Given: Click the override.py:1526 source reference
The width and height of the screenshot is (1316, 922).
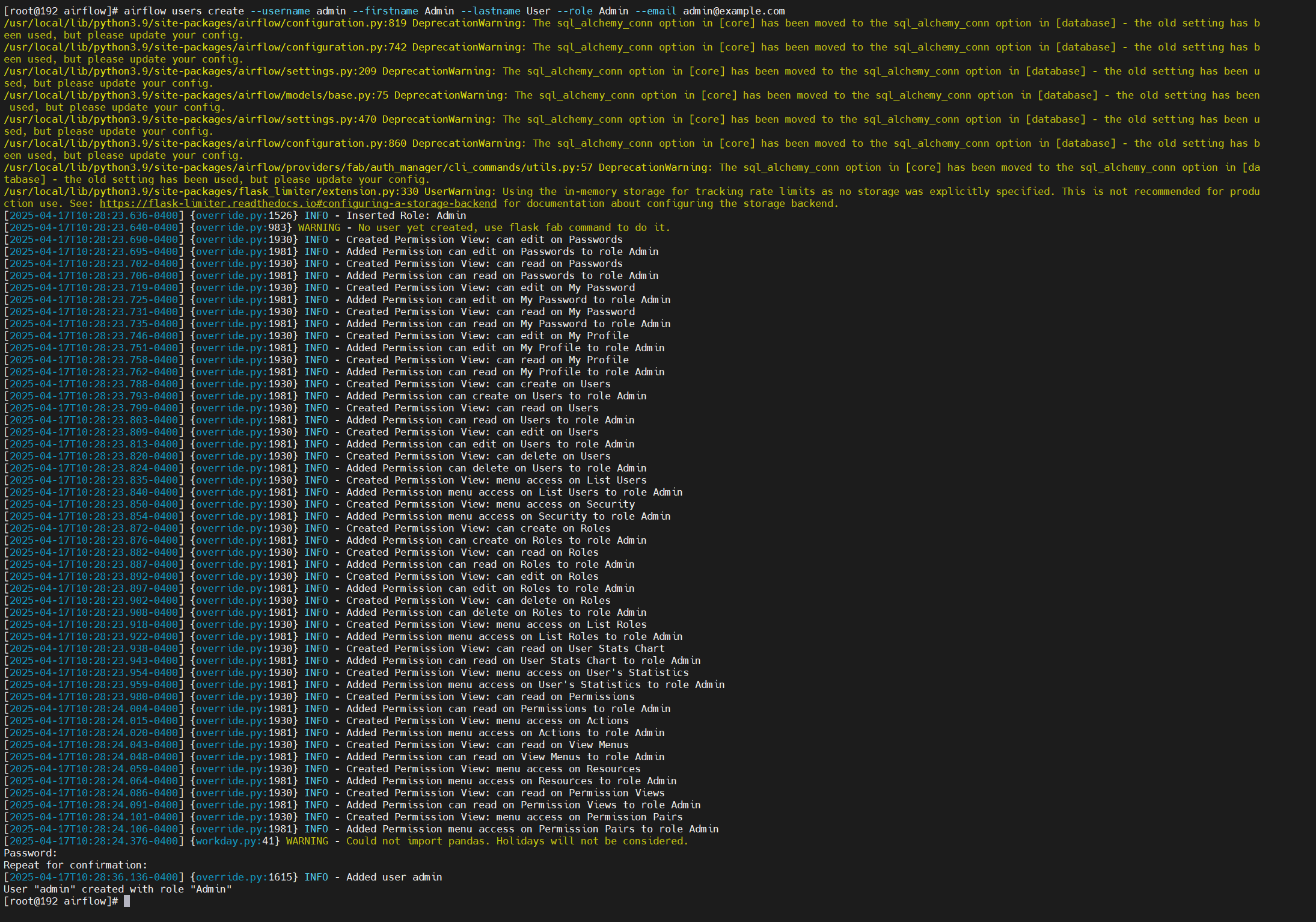Looking at the screenshot, I should coord(243,215).
